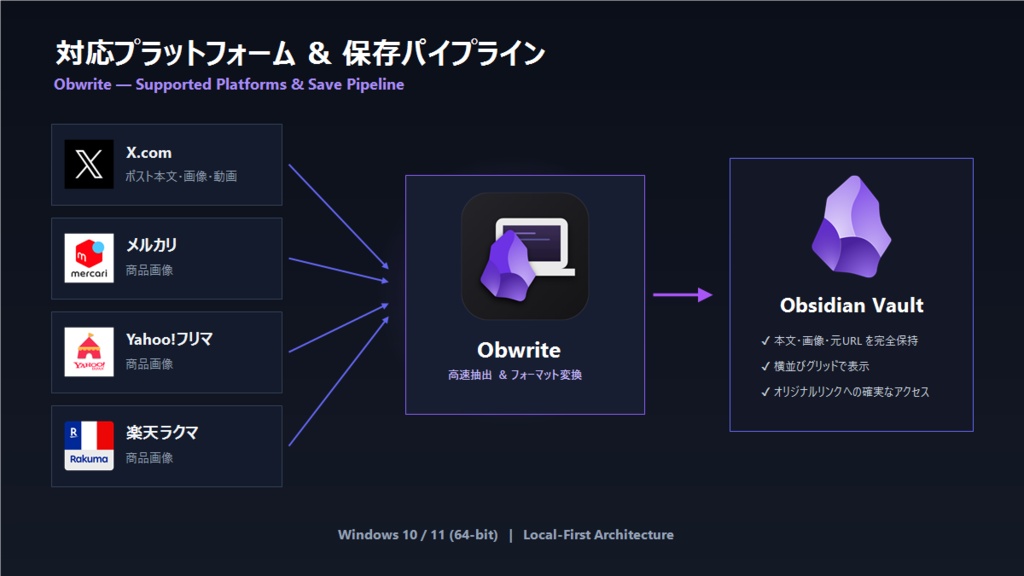Select the "メルカリ" platform title
The height and width of the screenshot is (576, 1024).
tap(152, 245)
